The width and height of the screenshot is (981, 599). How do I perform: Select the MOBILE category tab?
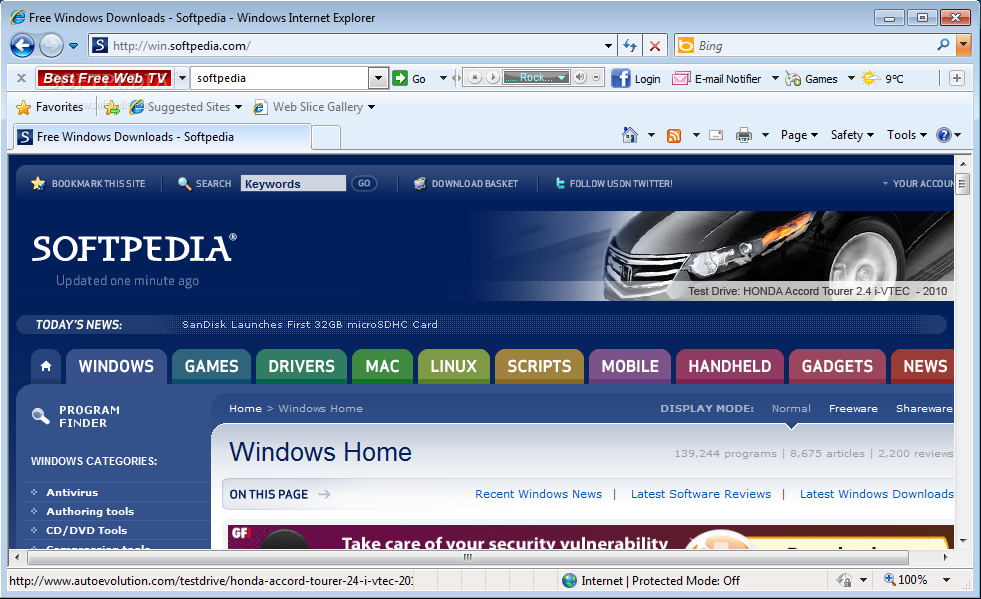(630, 366)
